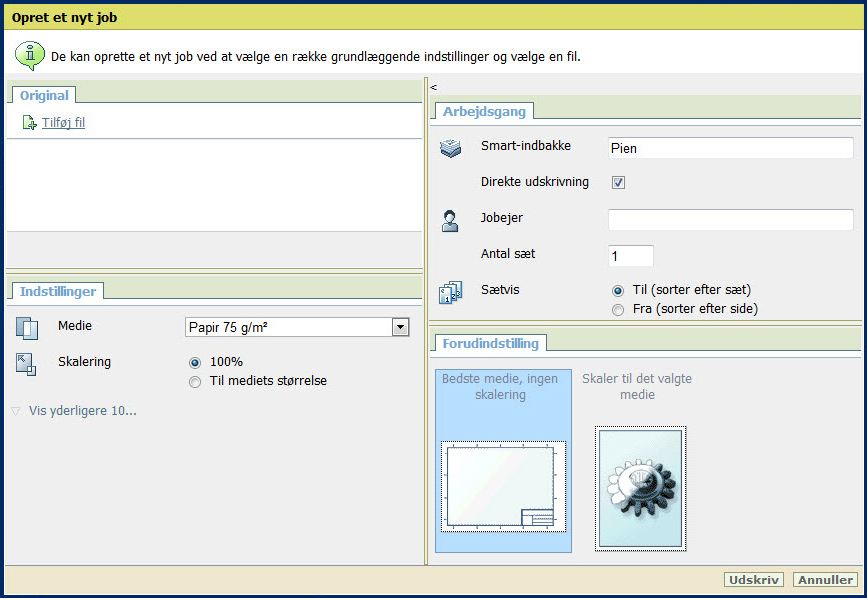Toggle the Direkte udskrivning checkbox

tap(618, 182)
